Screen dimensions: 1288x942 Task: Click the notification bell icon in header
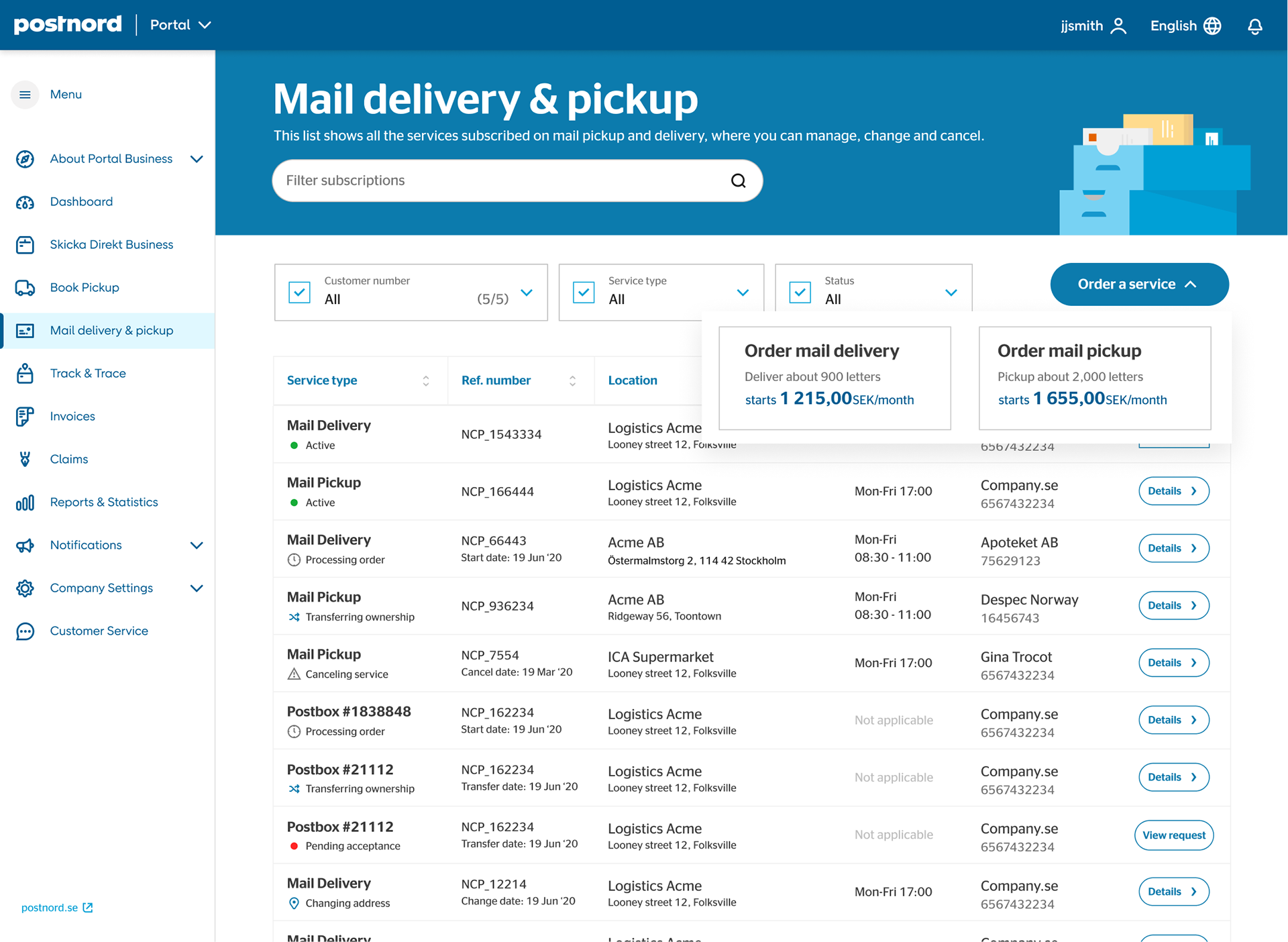click(x=1255, y=26)
